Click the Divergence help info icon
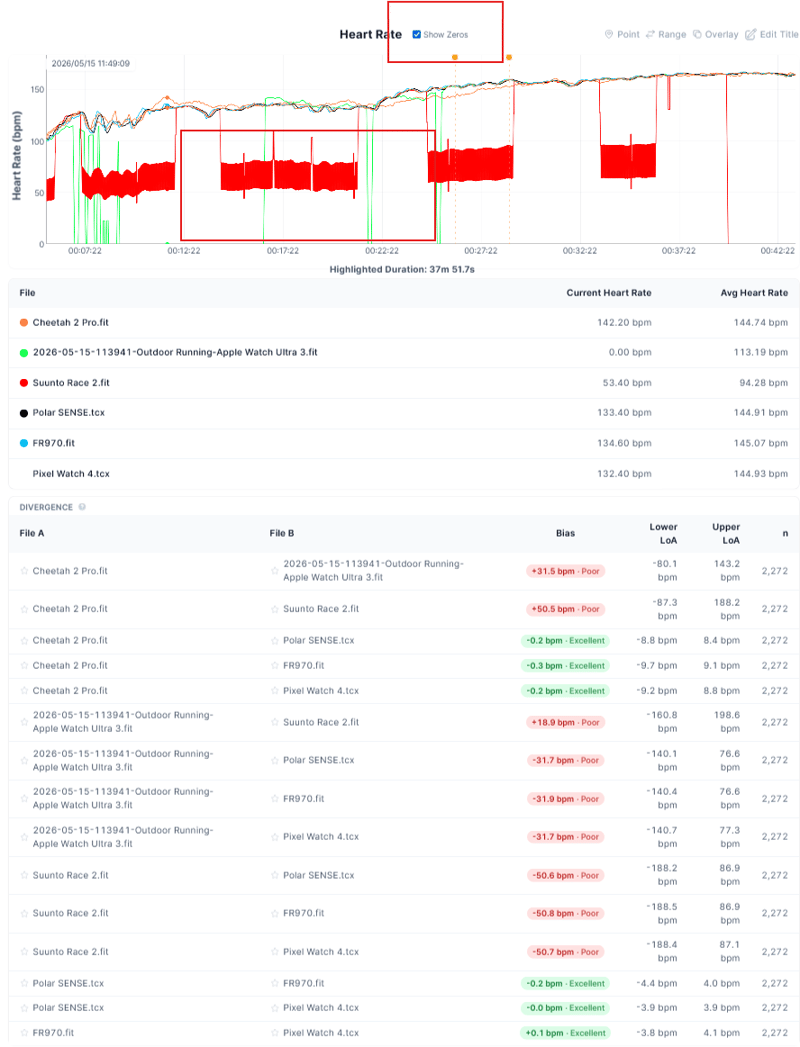 [82, 507]
